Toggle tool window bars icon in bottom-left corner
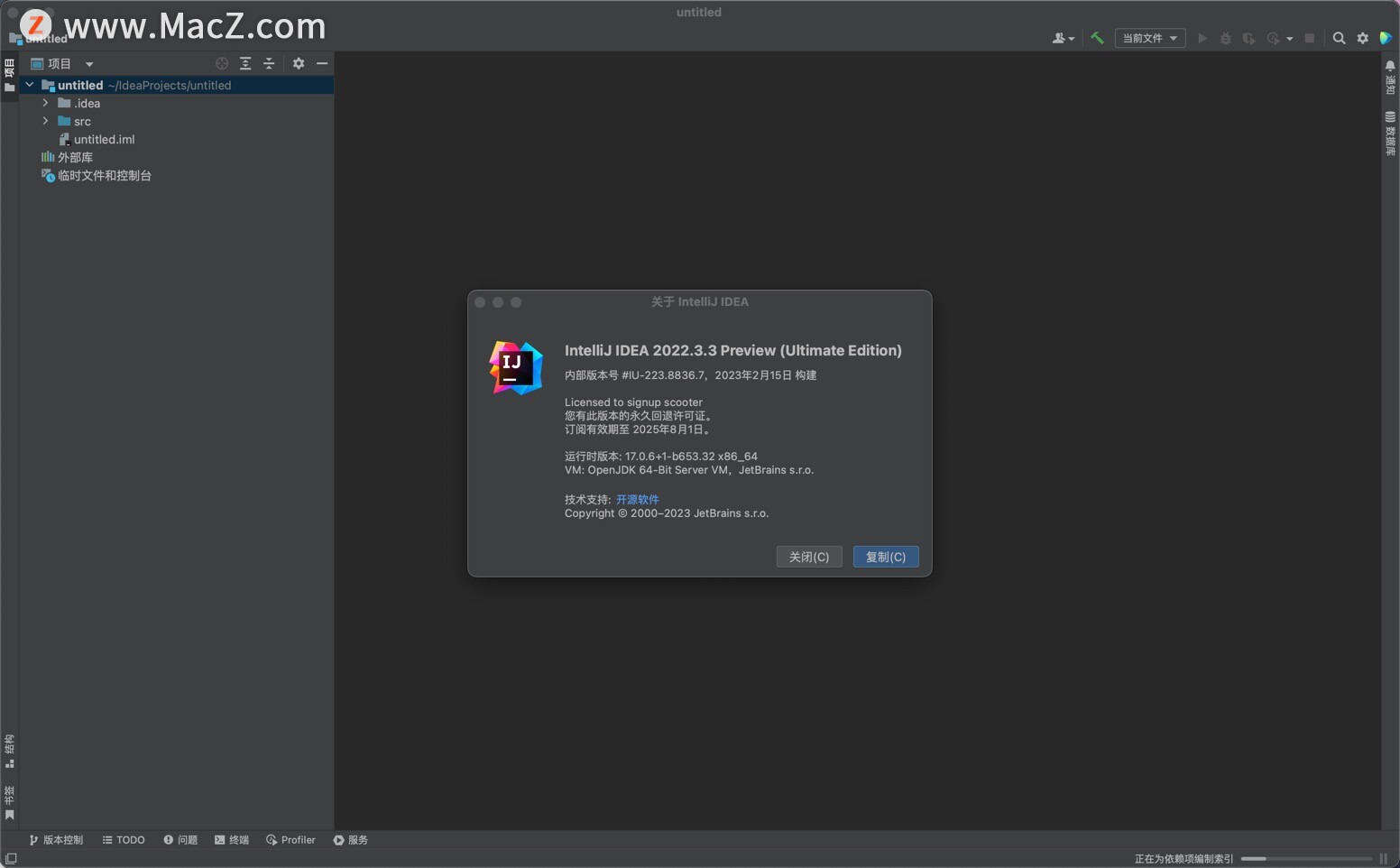The width and height of the screenshot is (1400, 868). (x=11, y=858)
